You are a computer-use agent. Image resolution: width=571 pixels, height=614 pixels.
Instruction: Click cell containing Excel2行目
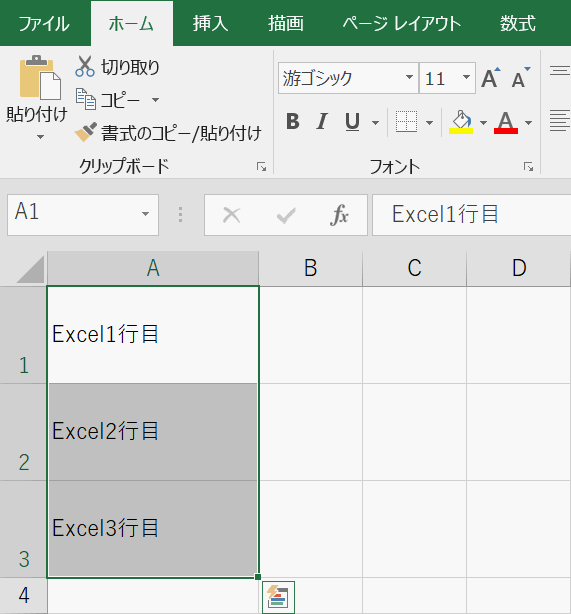point(153,432)
